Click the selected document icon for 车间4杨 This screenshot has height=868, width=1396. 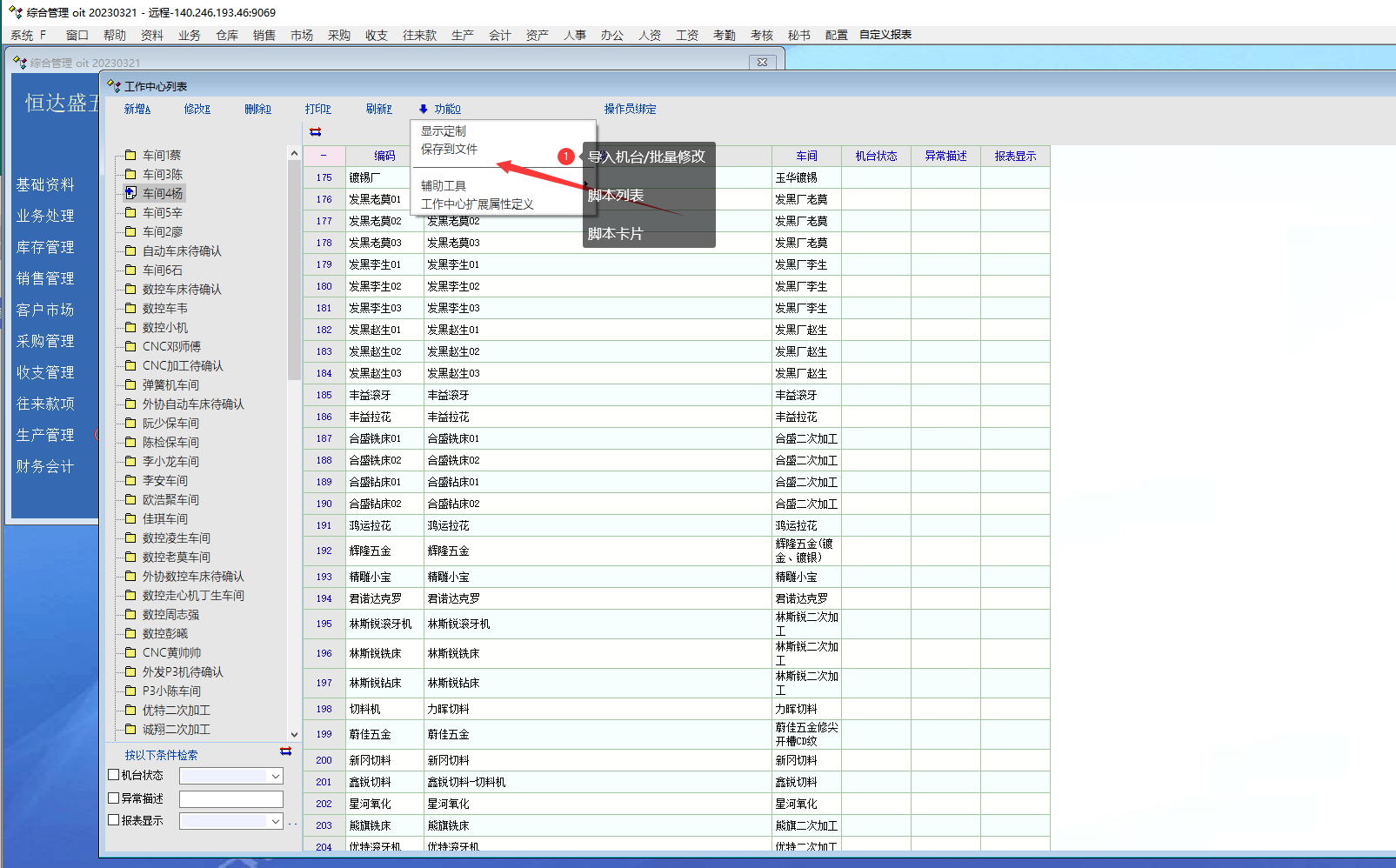point(130,193)
